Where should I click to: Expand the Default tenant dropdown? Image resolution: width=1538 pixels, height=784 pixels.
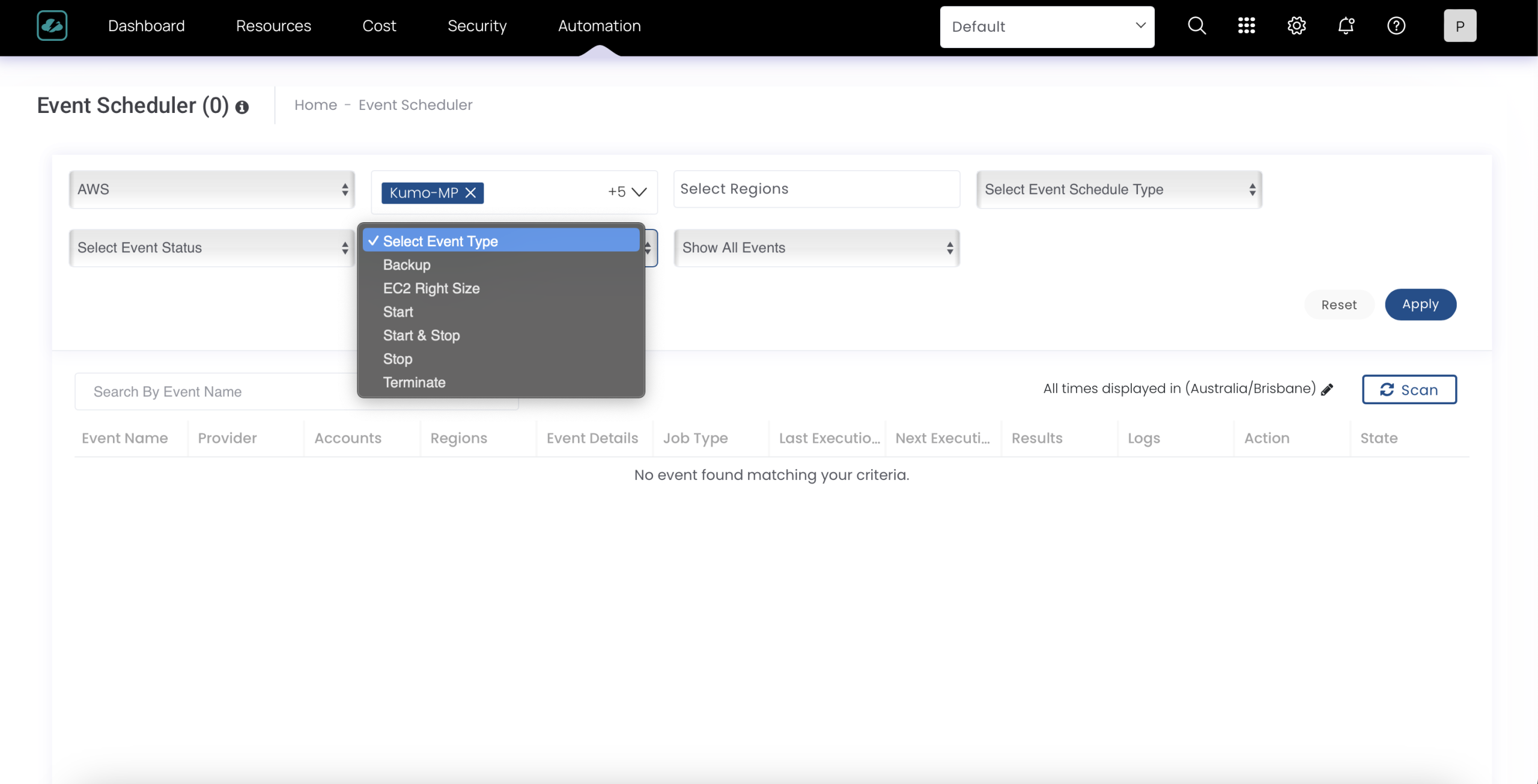(1047, 27)
